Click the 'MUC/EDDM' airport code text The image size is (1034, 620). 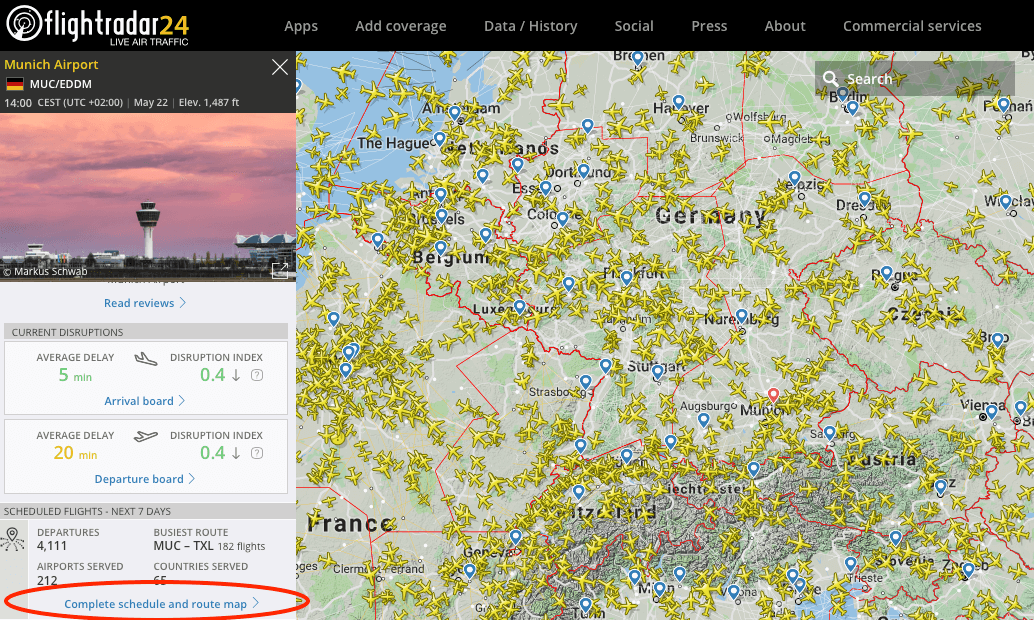[61, 84]
